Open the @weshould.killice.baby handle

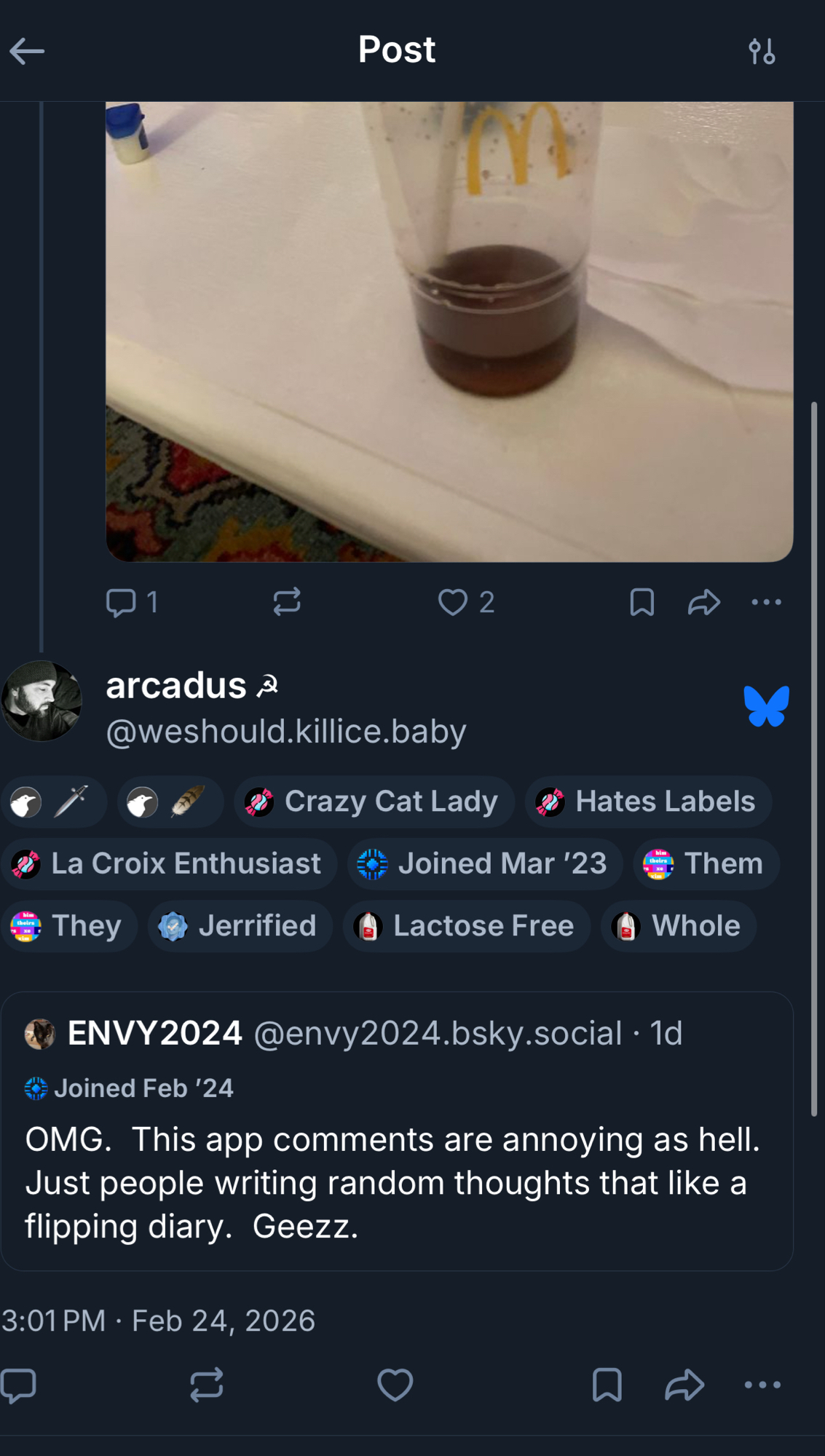(x=286, y=732)
